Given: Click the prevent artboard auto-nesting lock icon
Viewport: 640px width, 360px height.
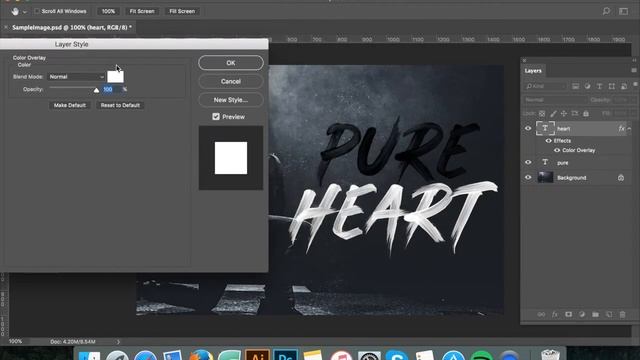Looking at the screenshot, I should point(575,113).
